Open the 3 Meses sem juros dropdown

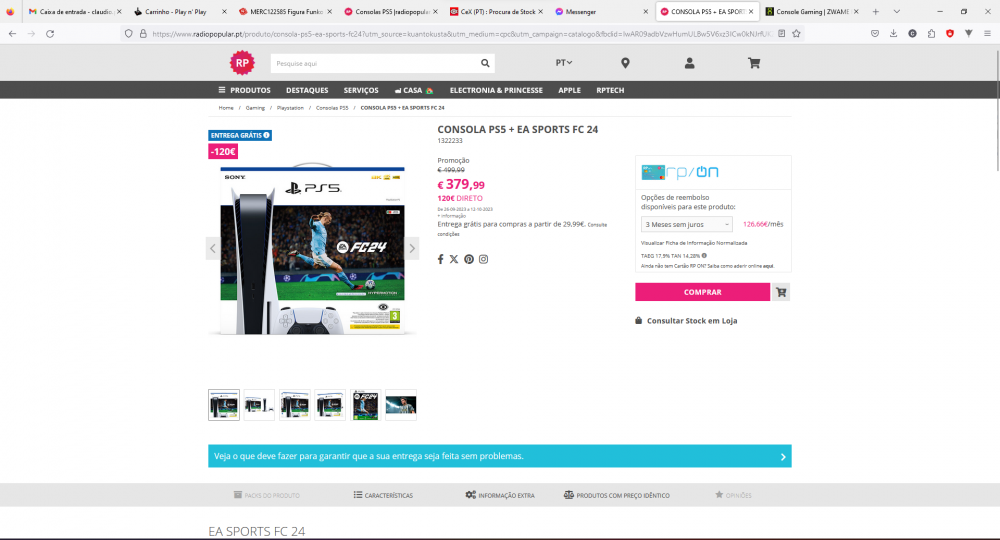(686, 224)
